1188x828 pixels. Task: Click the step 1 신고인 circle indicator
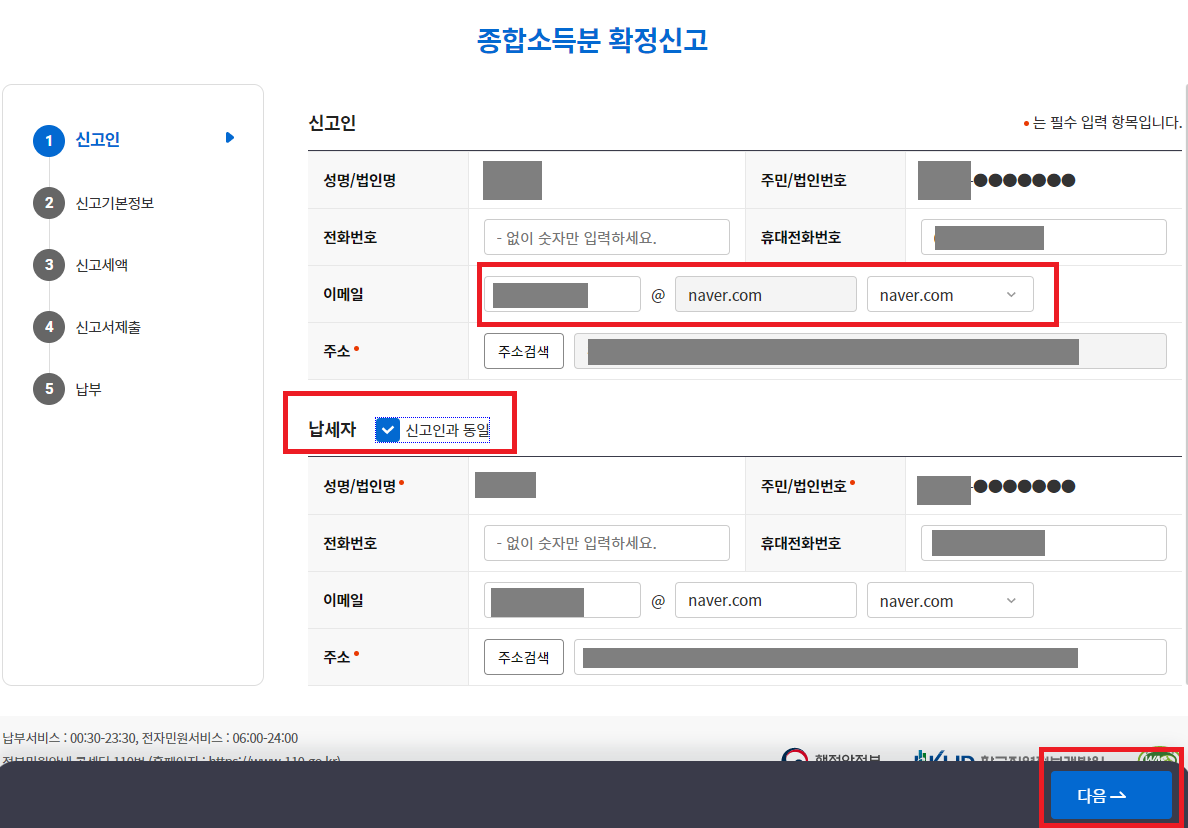click(x=49, y=141)
